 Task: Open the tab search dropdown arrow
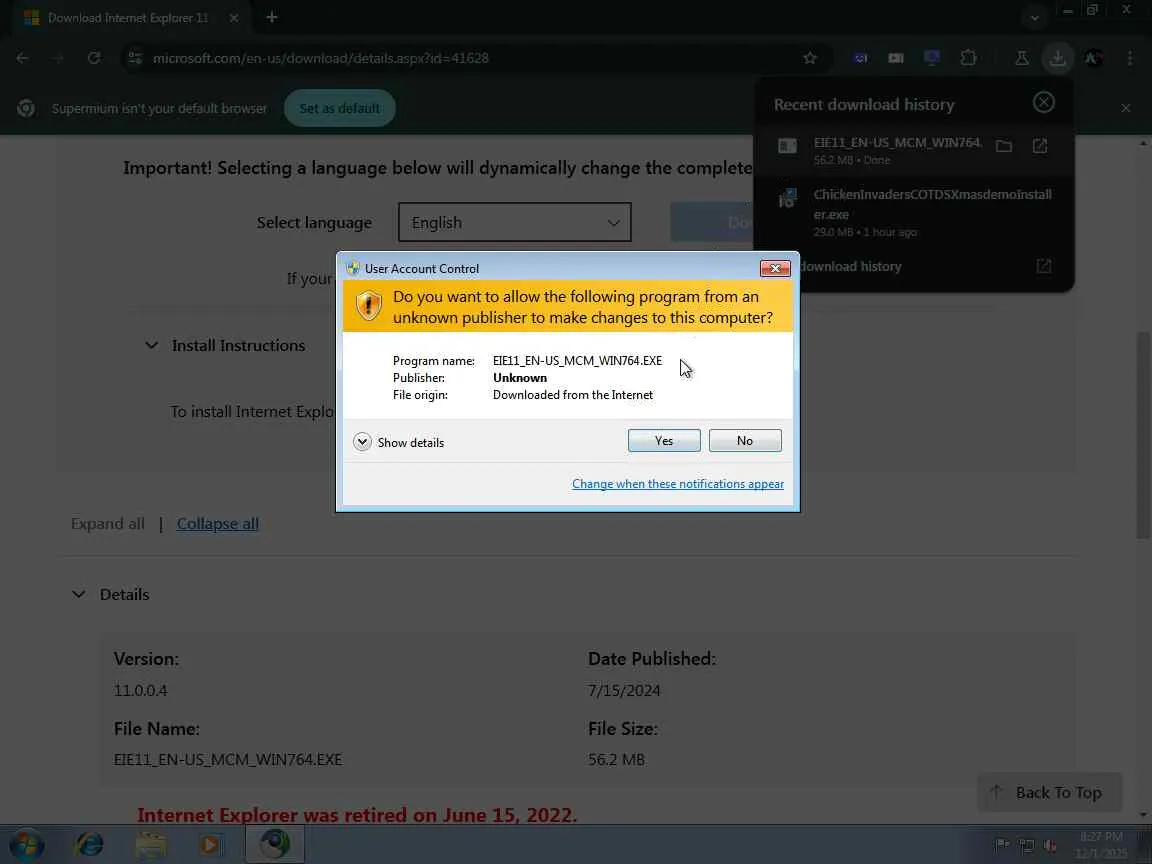(x=1034, y=18)
